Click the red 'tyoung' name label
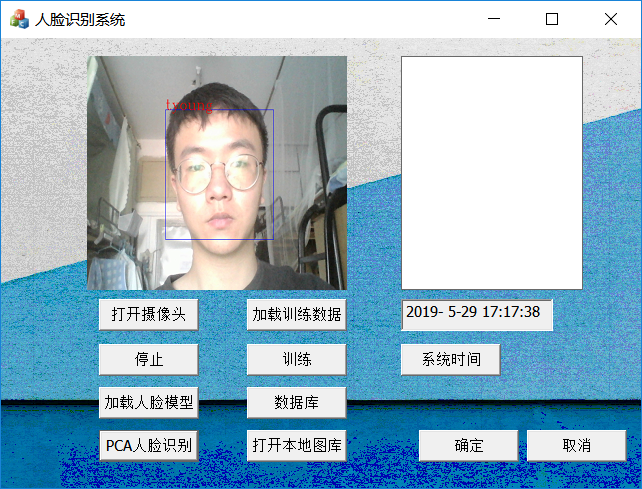 tap(189, 106)
